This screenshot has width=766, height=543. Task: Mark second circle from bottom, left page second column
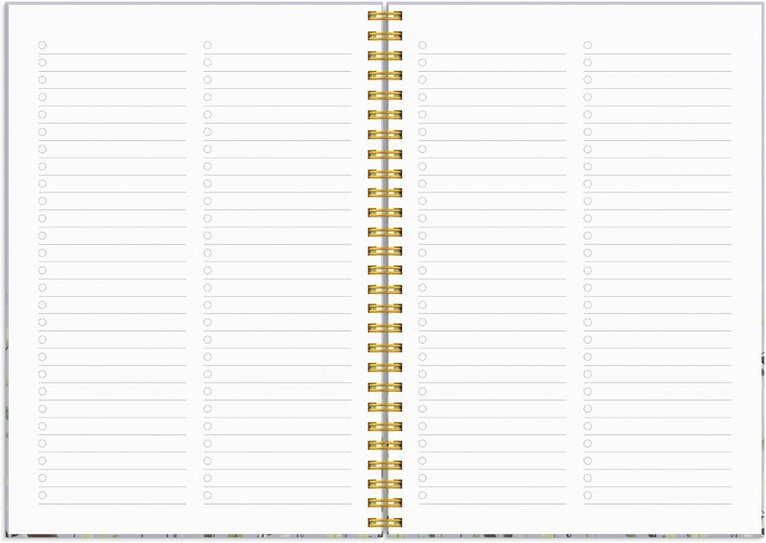[208, 478]
